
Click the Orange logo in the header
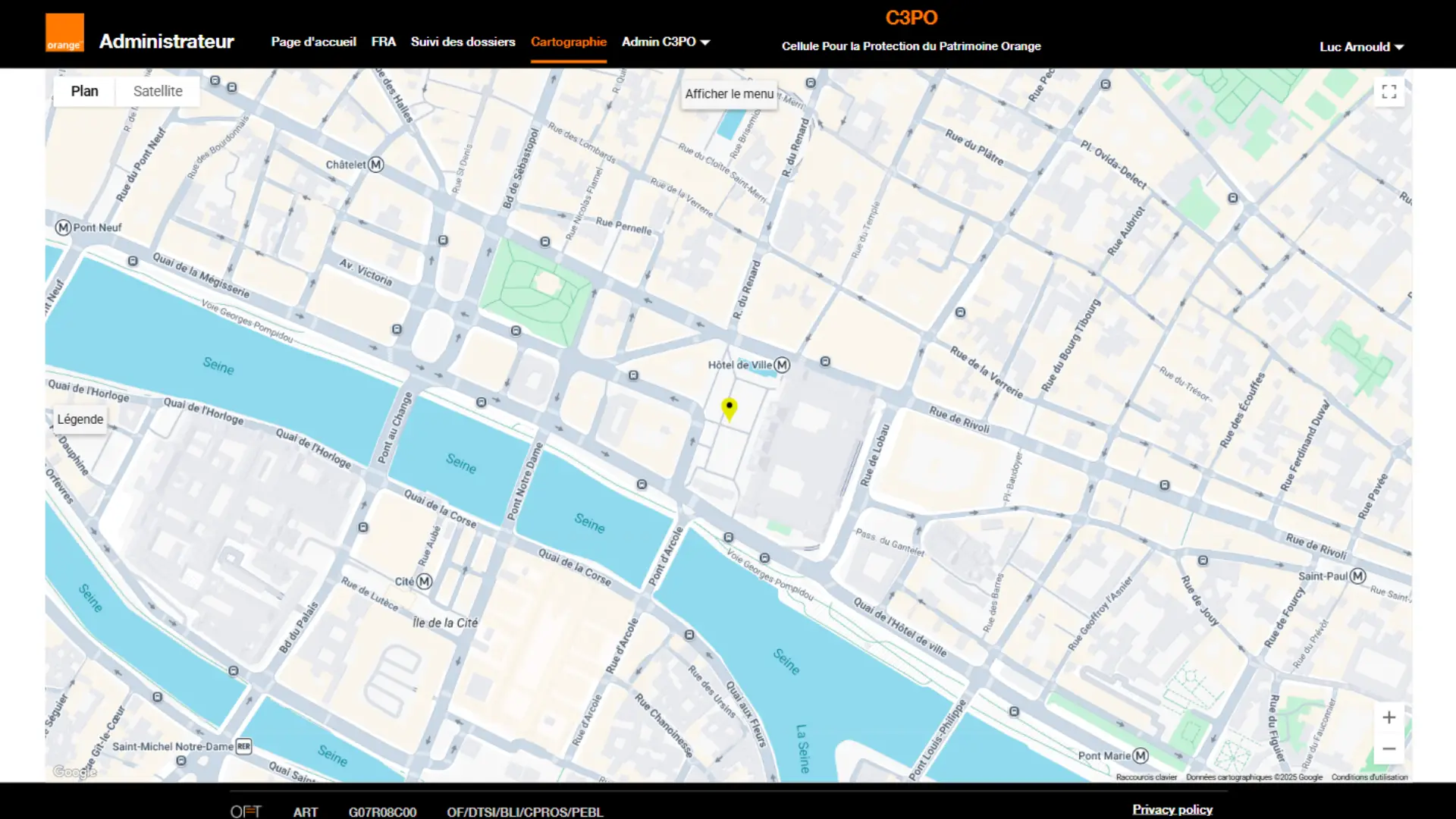(x=64, y=33)
